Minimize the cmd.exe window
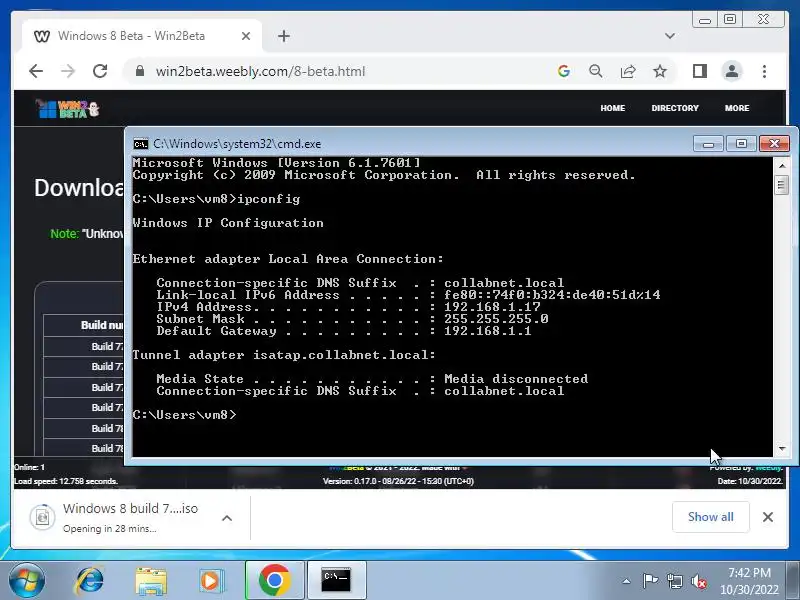The height and width of the screenshot is (600, 800). click(x=708, y=144)
